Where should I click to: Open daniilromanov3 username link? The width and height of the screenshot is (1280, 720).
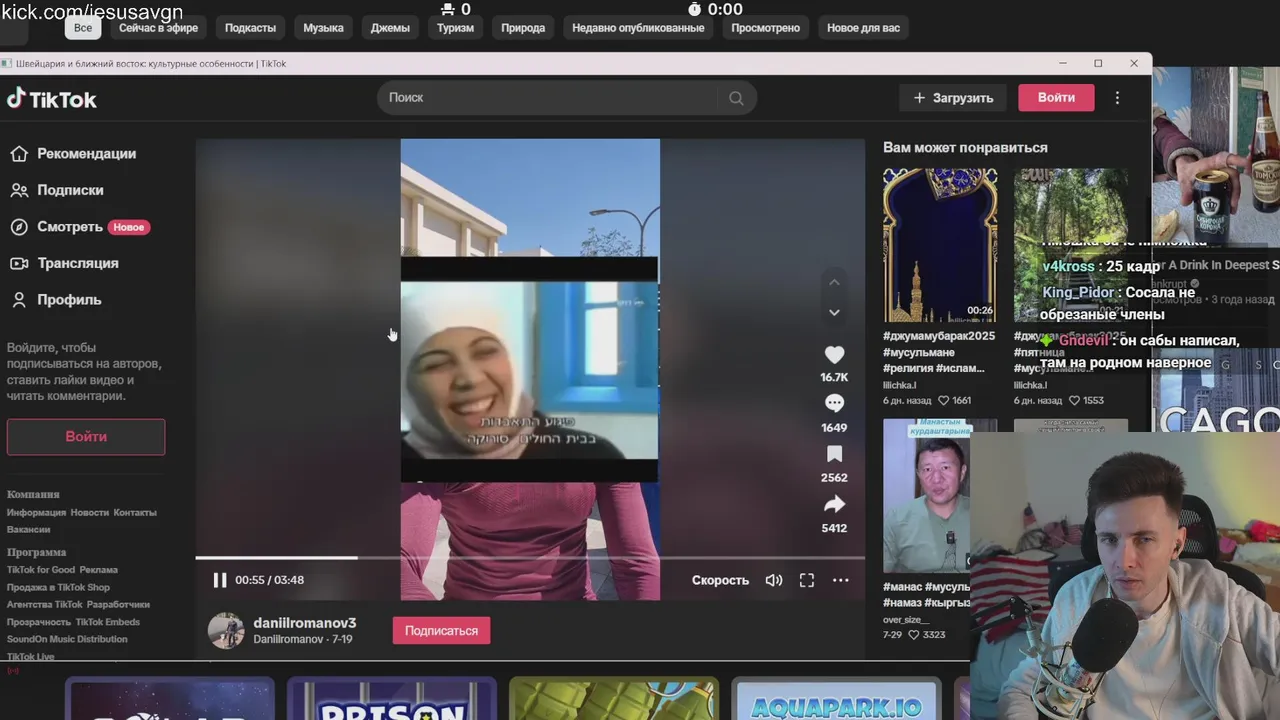305,623
